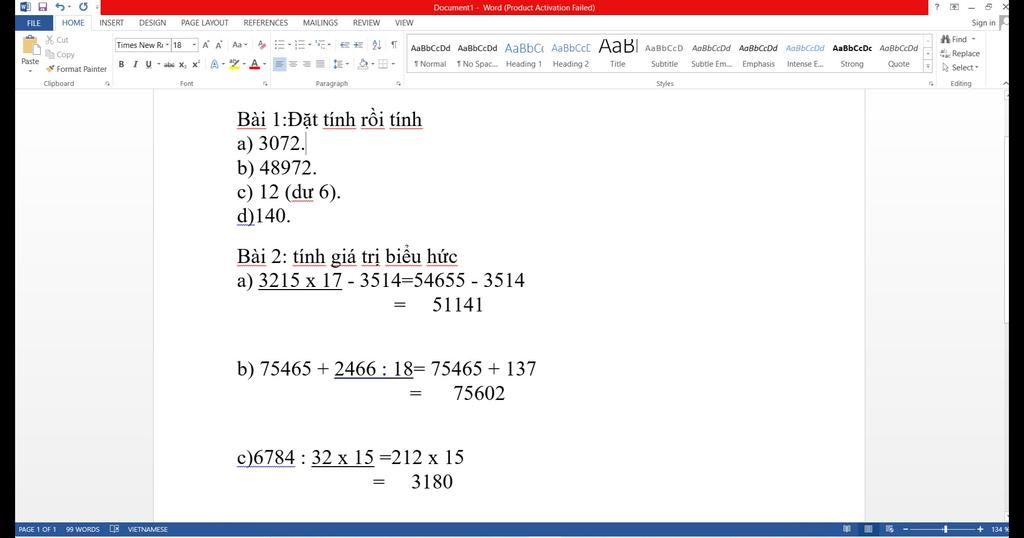Image resolution: width=1024 pixels, height=538 pixels.
Task: Apply red font color
Action: [x=255, y=64]
